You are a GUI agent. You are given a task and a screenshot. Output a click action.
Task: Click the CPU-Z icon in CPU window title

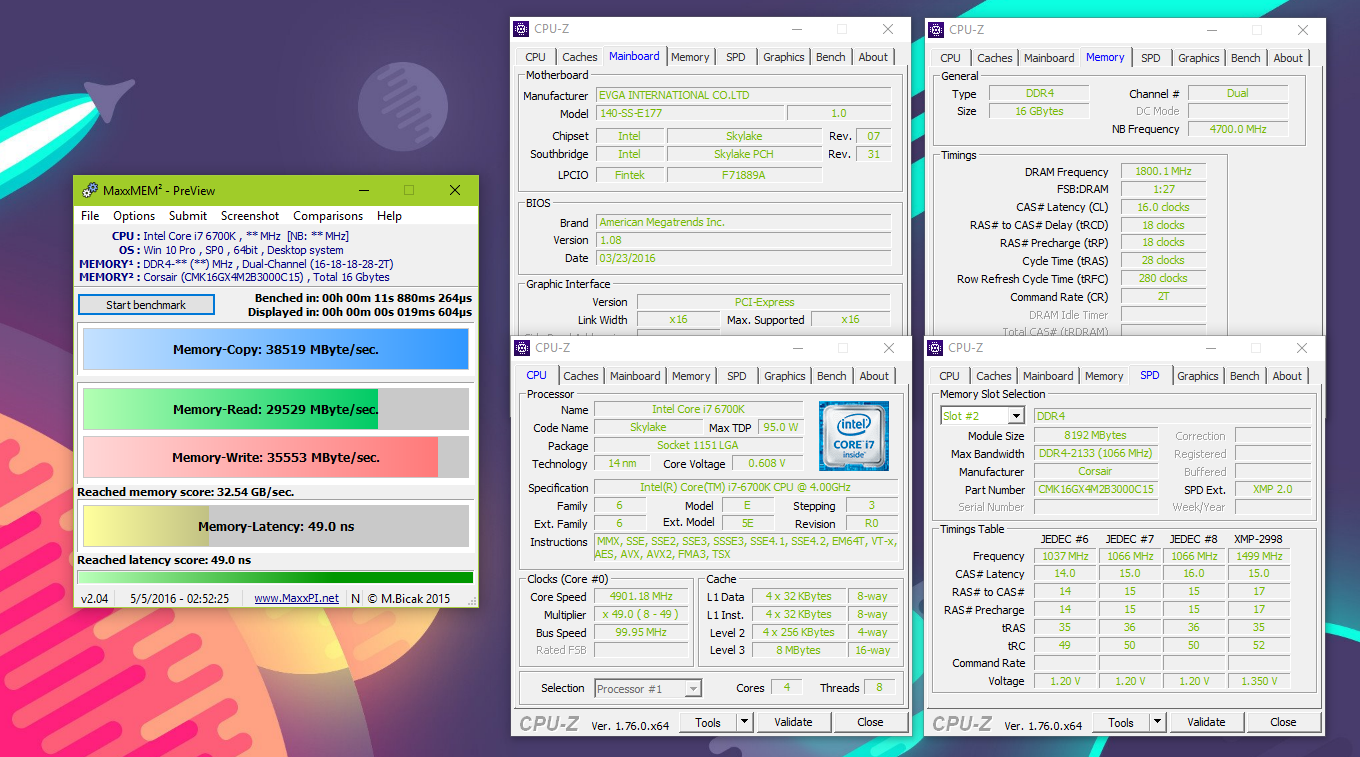click(x=522, y=347)
